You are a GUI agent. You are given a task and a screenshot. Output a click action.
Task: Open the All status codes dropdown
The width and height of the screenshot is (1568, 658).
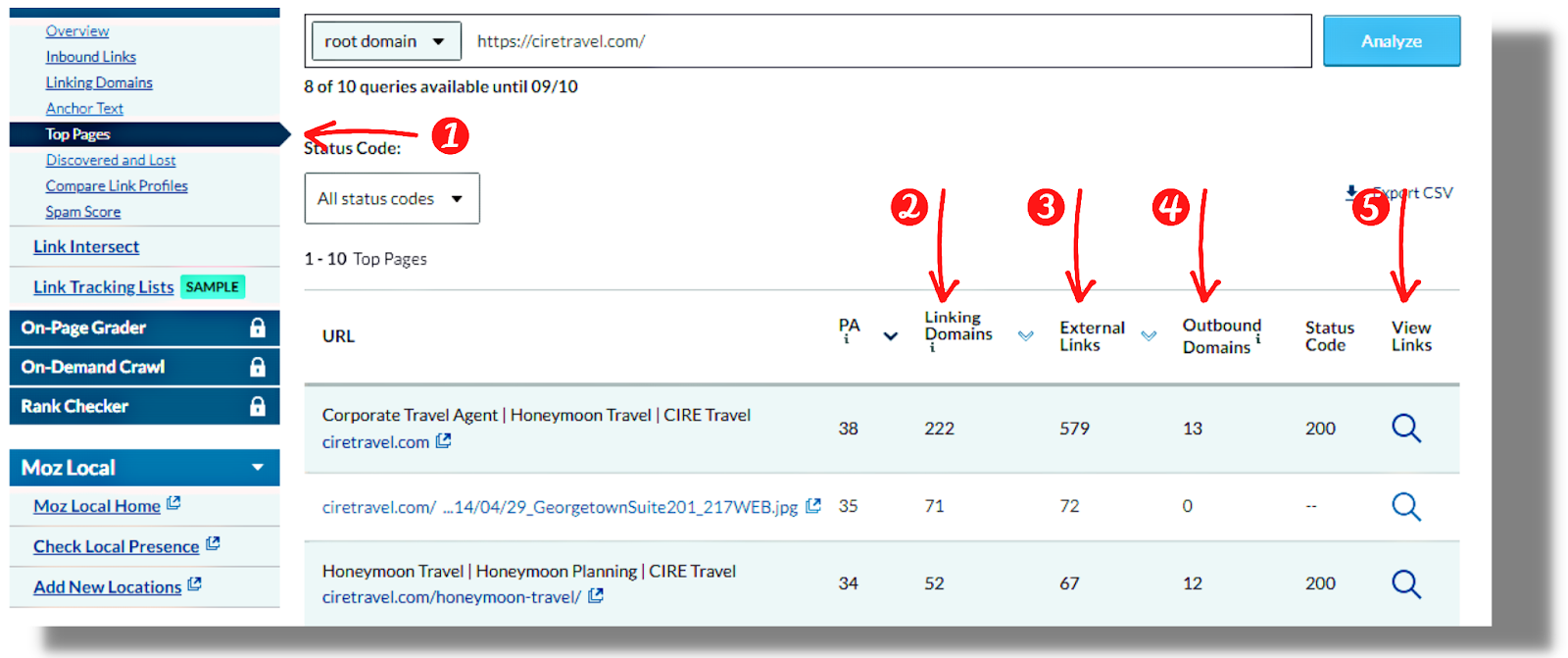pyautogui.click(x=392, y=198)
